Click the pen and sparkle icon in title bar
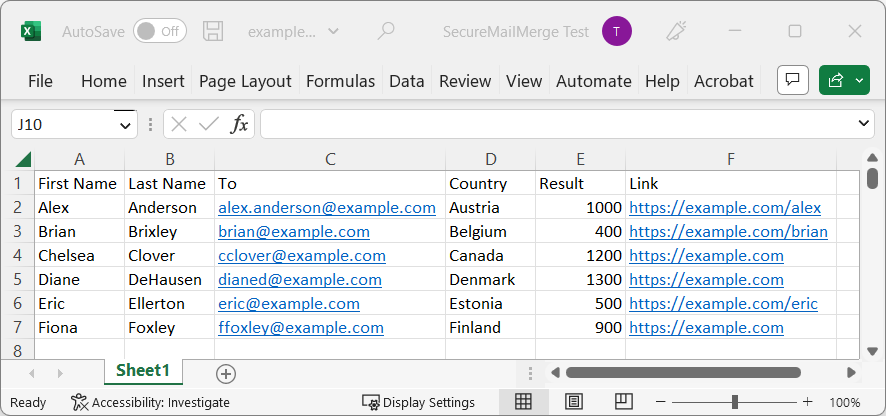 [678, 31]
